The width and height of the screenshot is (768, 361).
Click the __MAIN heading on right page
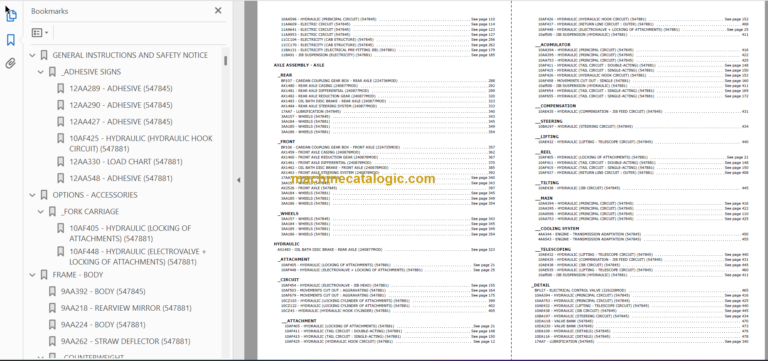544,198
